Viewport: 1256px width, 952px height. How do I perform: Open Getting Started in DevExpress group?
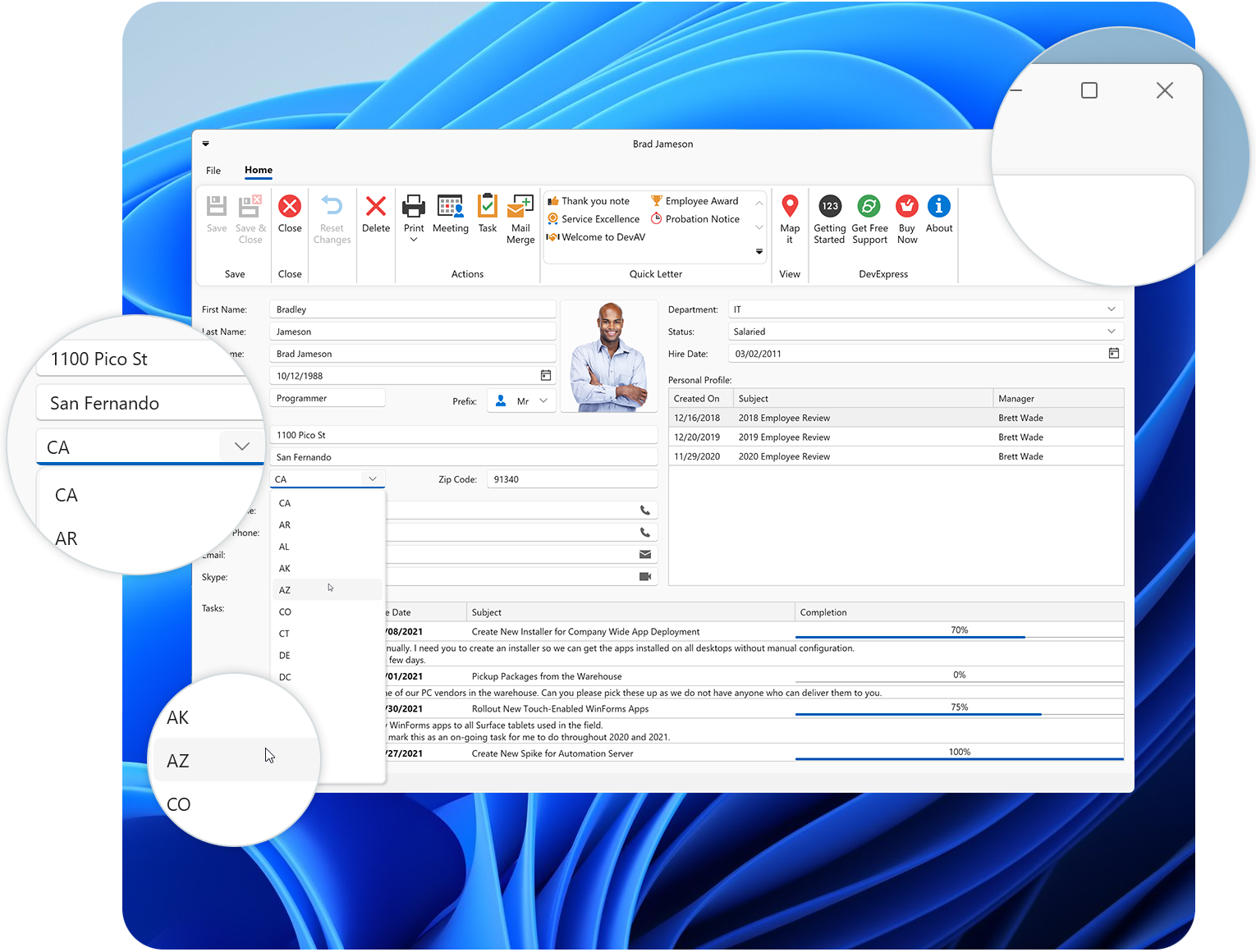point(829,215)
